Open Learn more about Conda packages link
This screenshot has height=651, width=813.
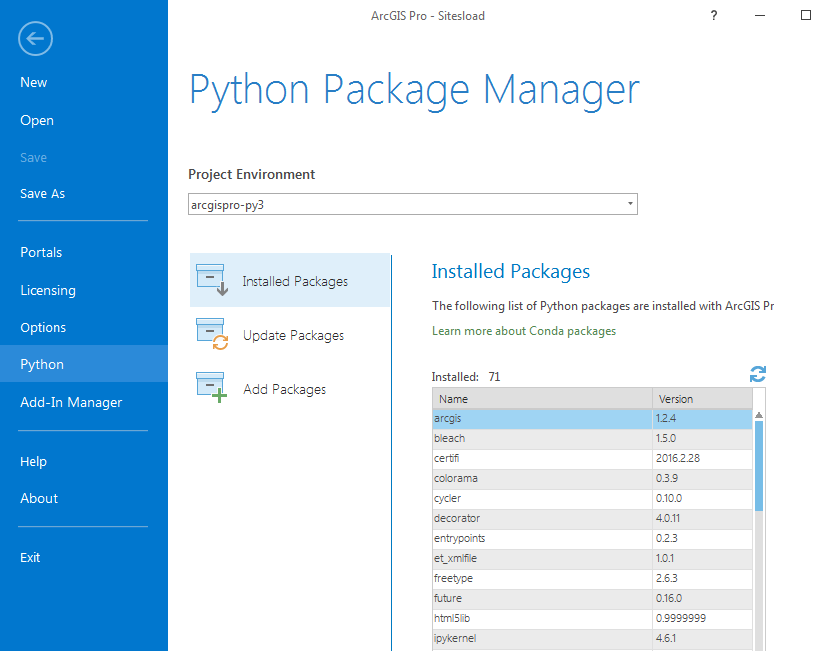point(524,331)
